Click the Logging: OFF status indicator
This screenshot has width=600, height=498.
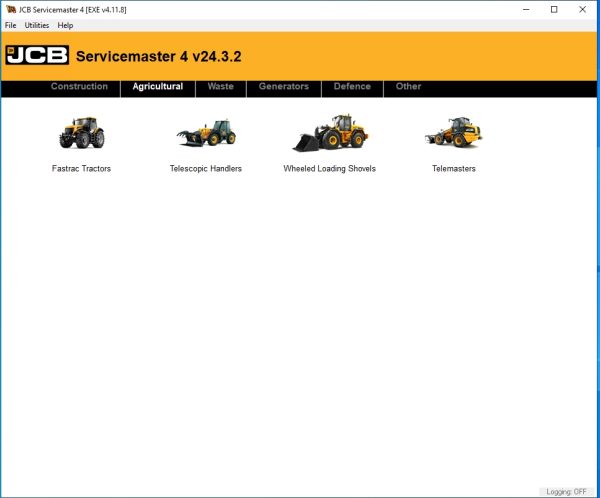[566, 491]
